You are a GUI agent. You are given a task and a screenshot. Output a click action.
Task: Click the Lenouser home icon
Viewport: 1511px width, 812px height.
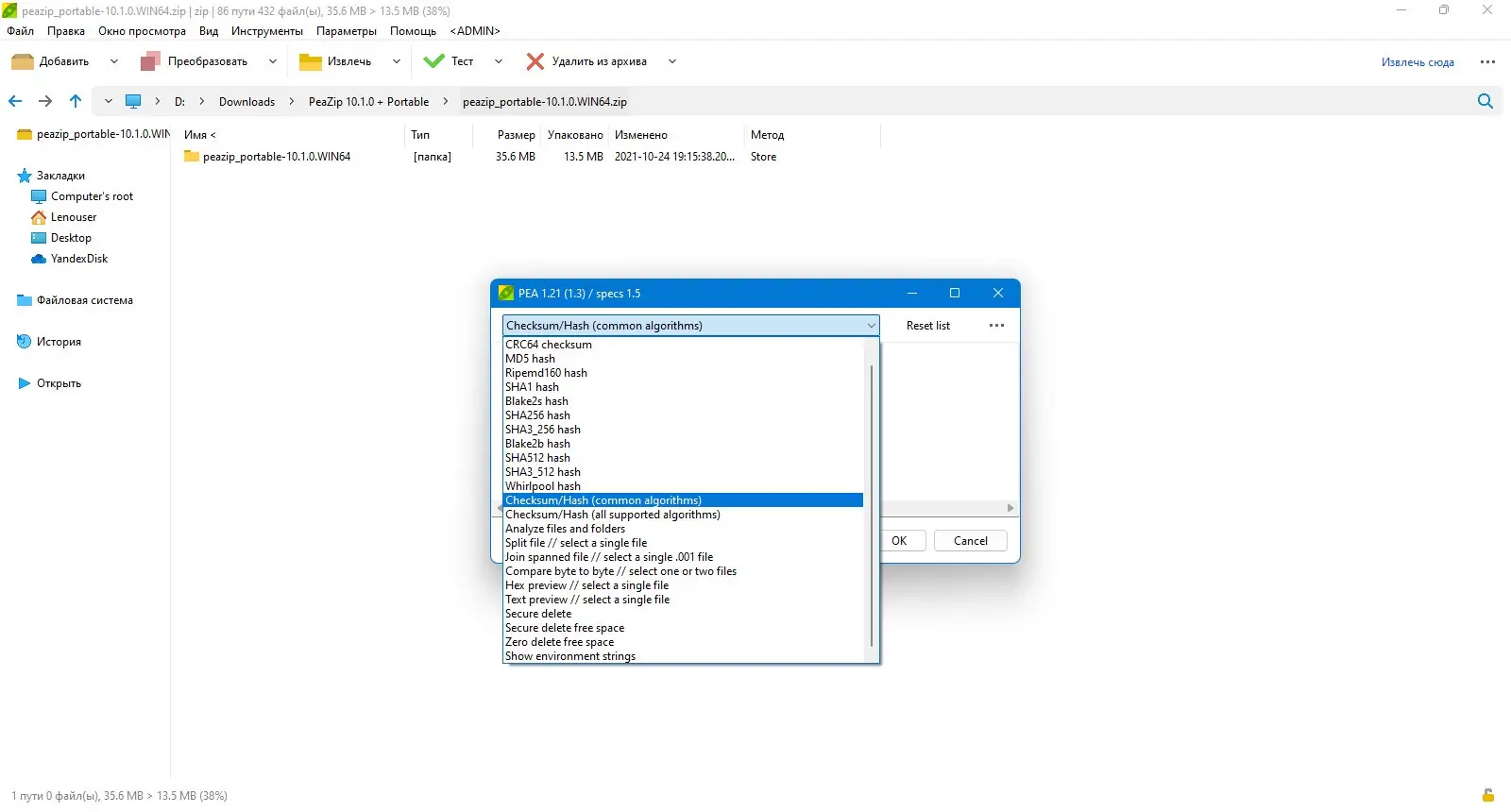coord(39,217)
